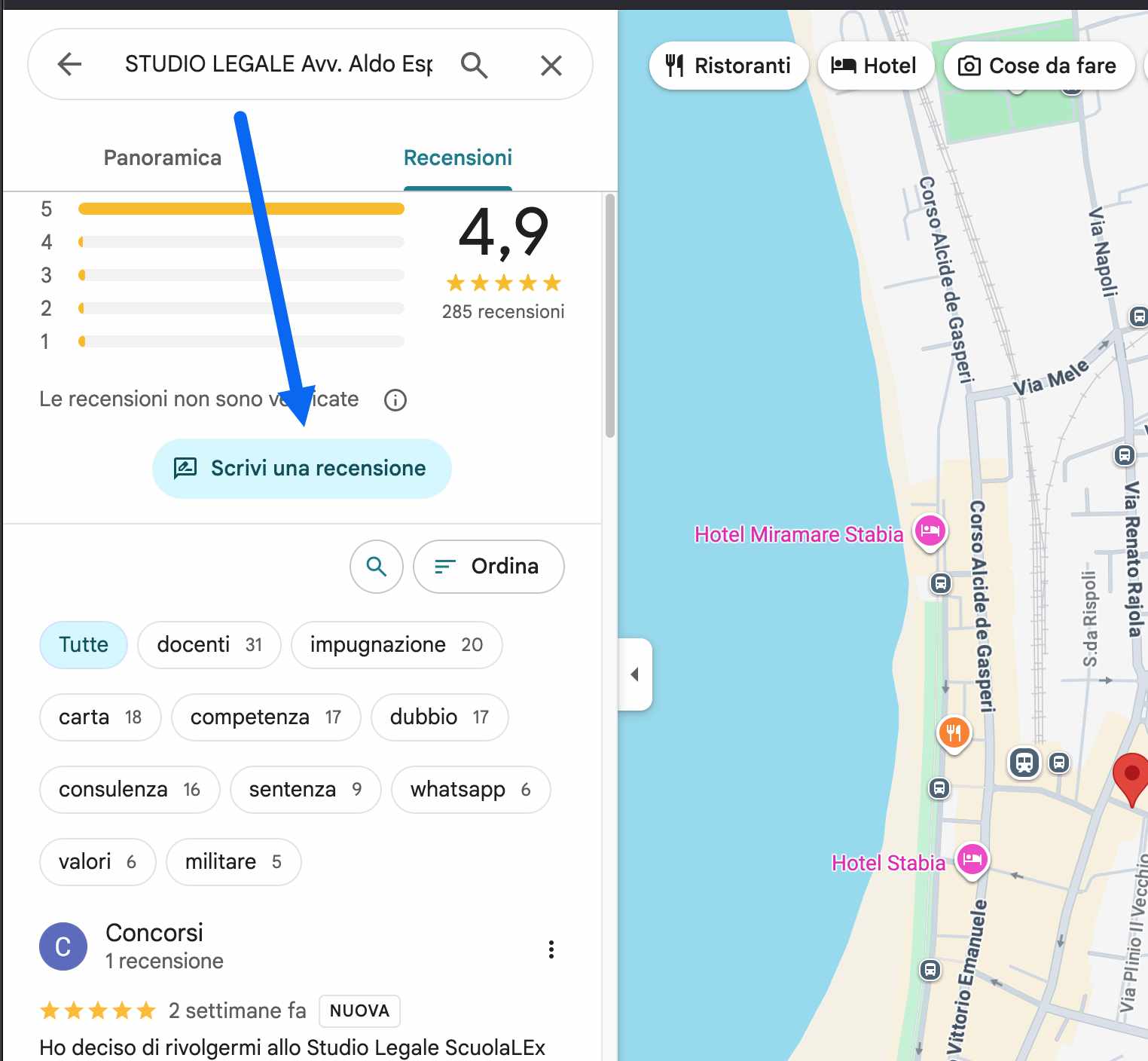
Task: Click the Hotel Miramare Stabia map pin
Action: tap(930, 531)
